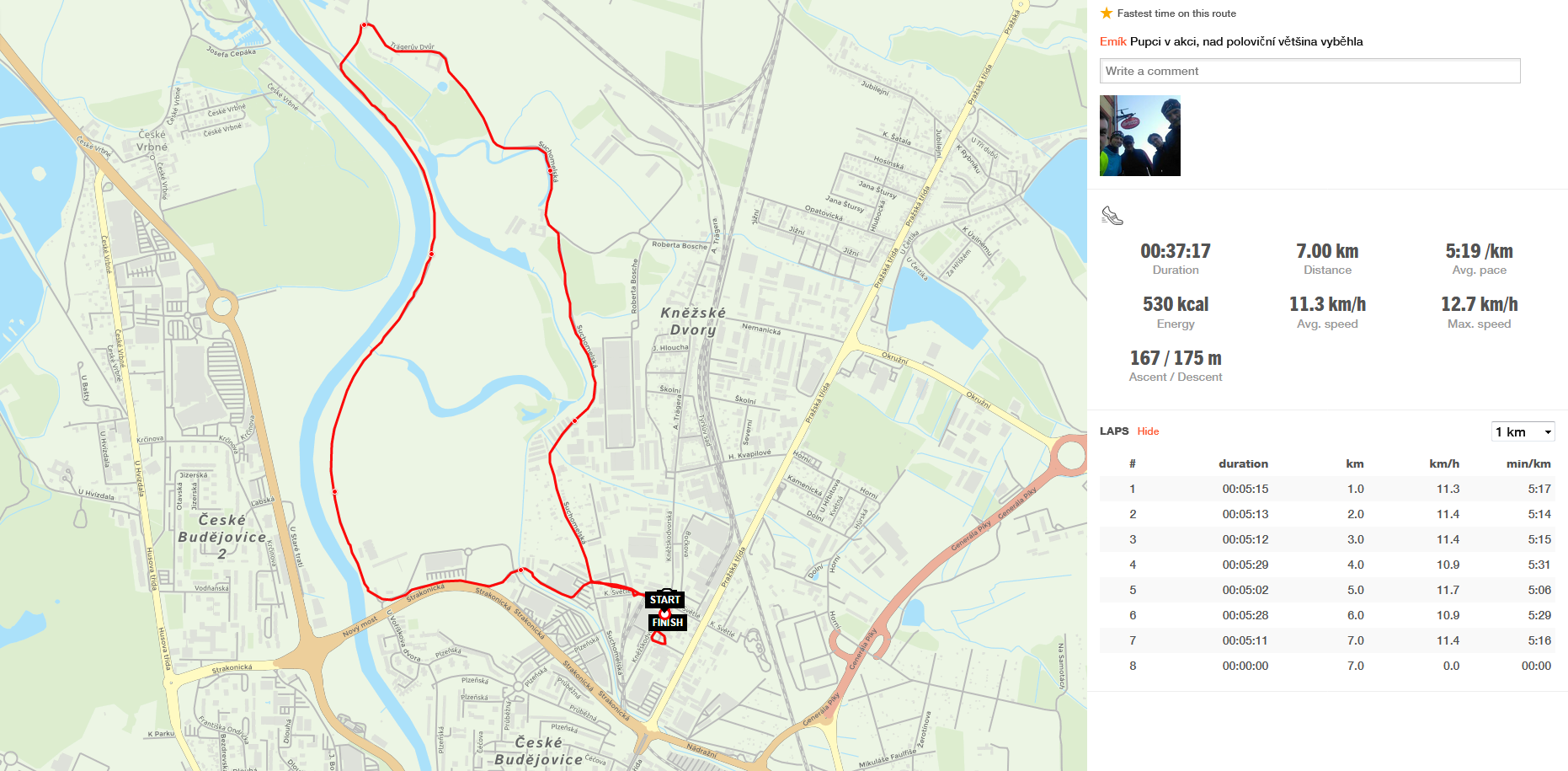Hide the LAPS table
The width and height of the screenshot is (1568, 771).
(1148, 431)
